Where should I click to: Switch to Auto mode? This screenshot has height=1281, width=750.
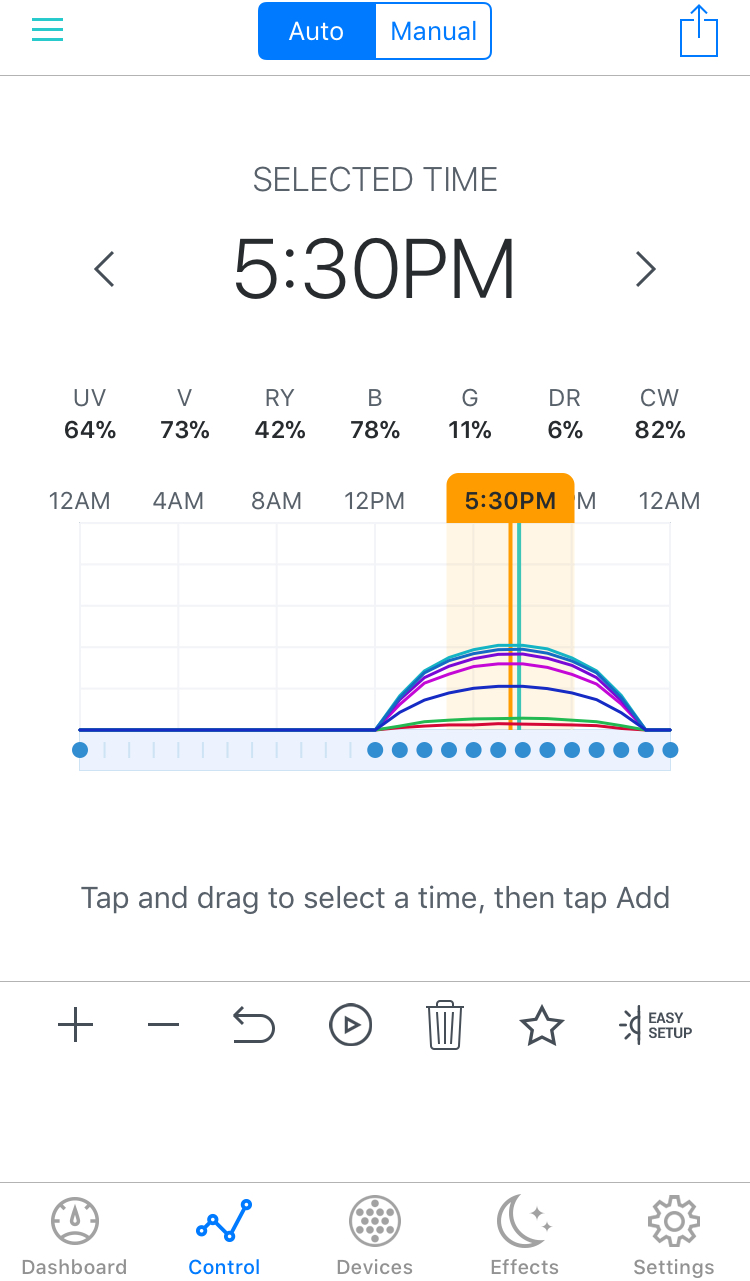(x=316, y=32)
